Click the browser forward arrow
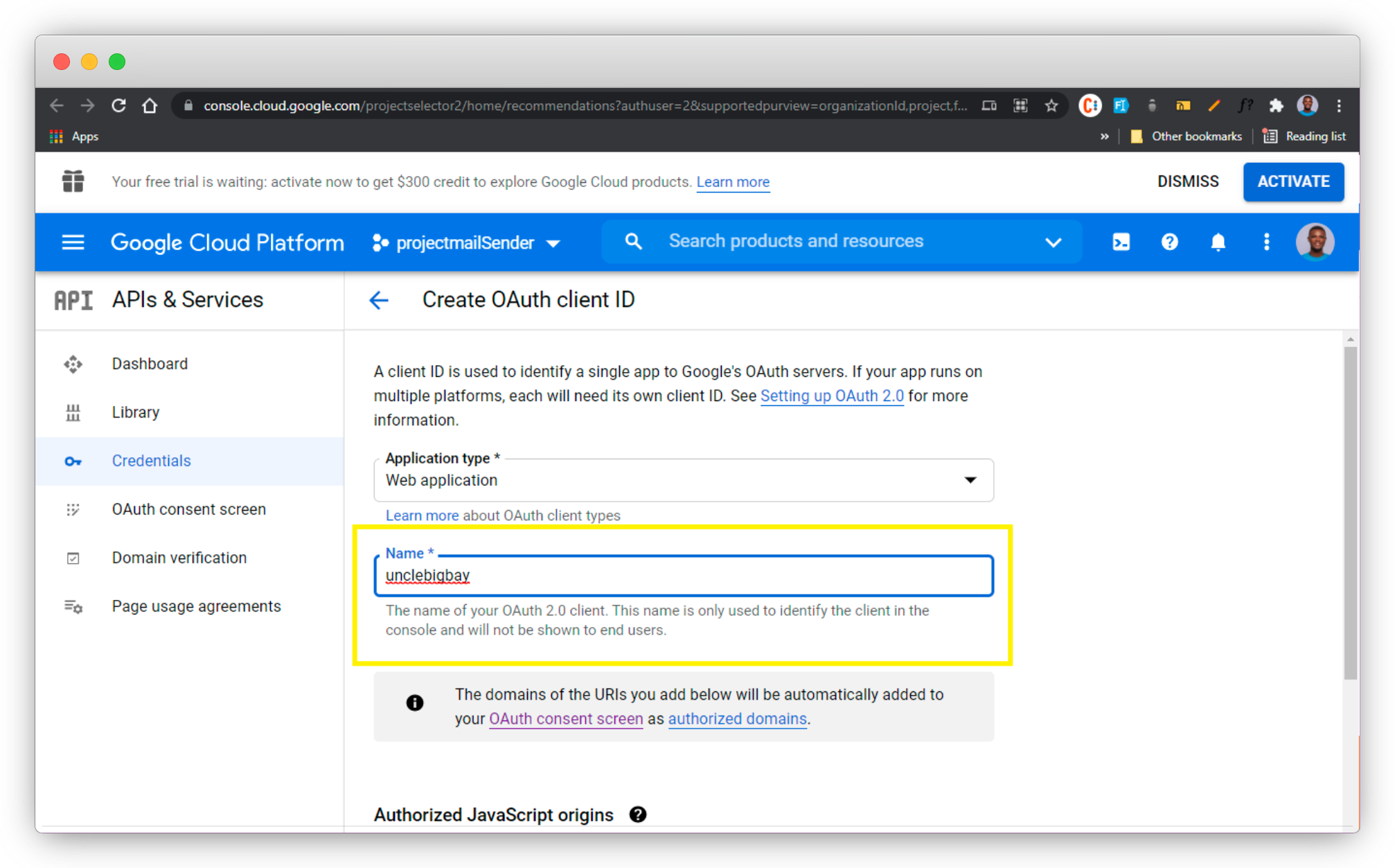1395x868 pixels. 87,106
